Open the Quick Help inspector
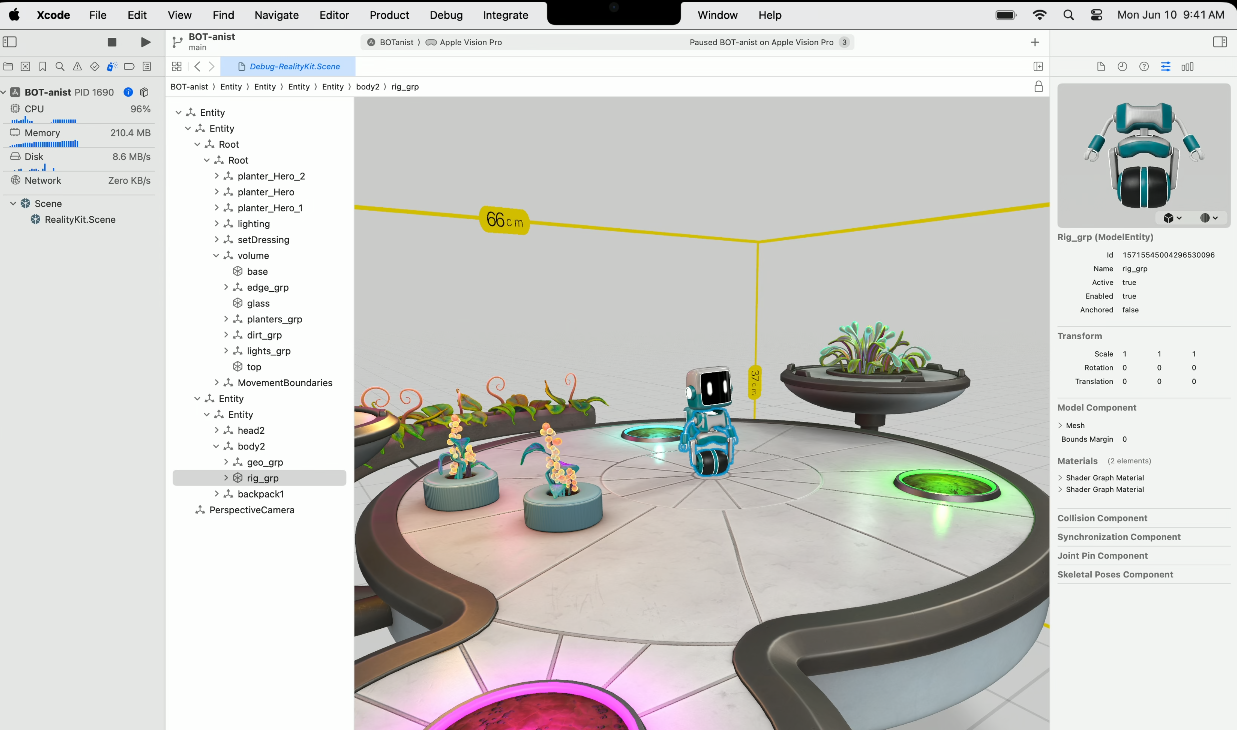This screenshot has width=1237, height=730. click(1144, 67)
